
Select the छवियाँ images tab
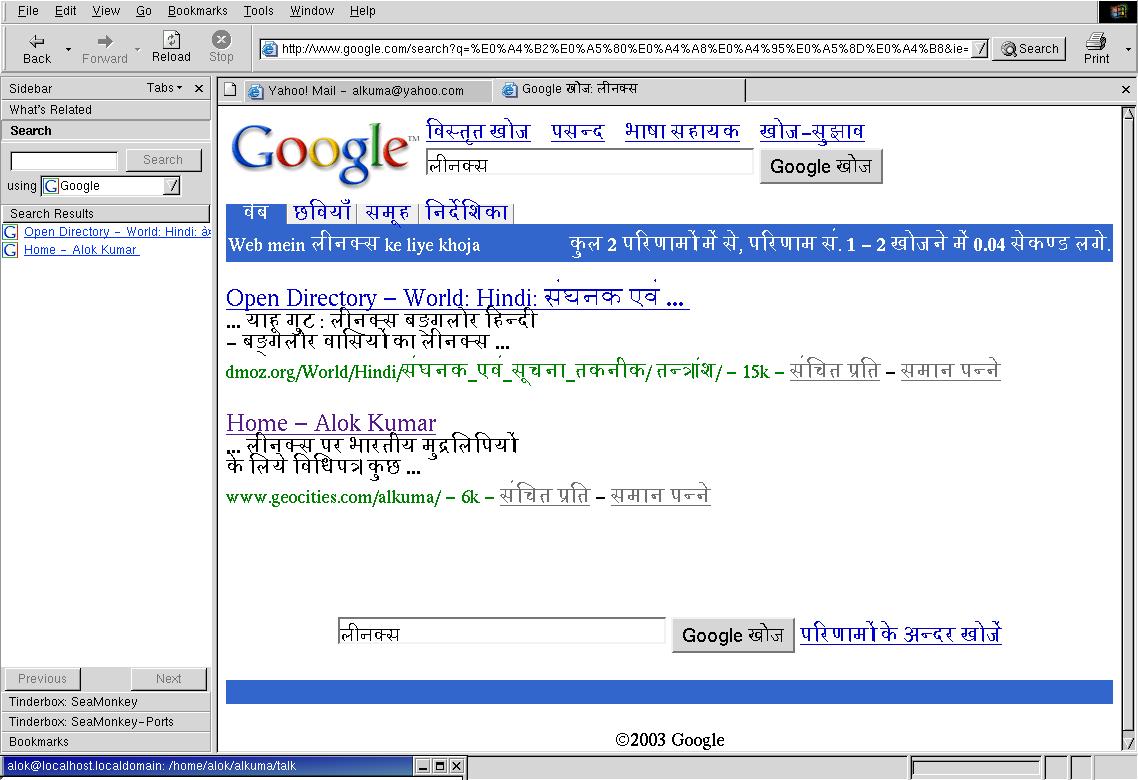(322, 213)
